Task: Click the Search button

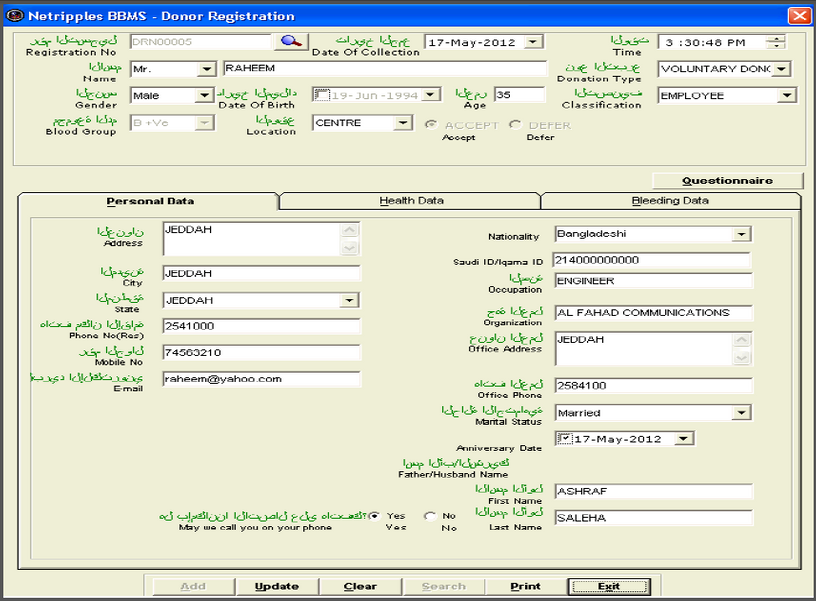Action: [x=443, y=586]
